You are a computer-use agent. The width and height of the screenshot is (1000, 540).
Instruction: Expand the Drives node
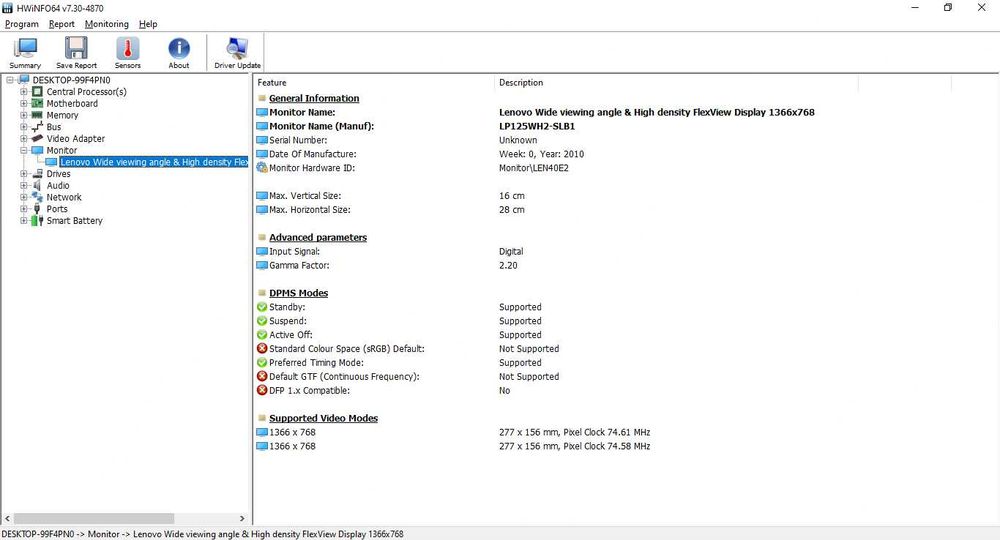pos(24,173)
